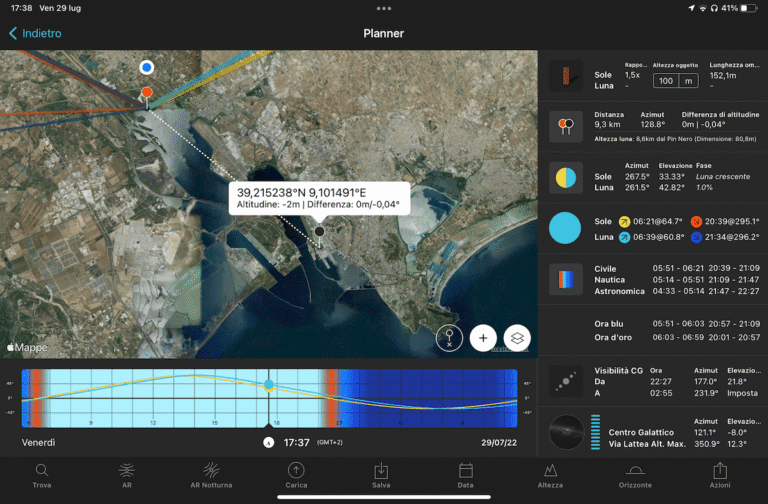Tap the current time 17:37 label

(x=296, y=443)
